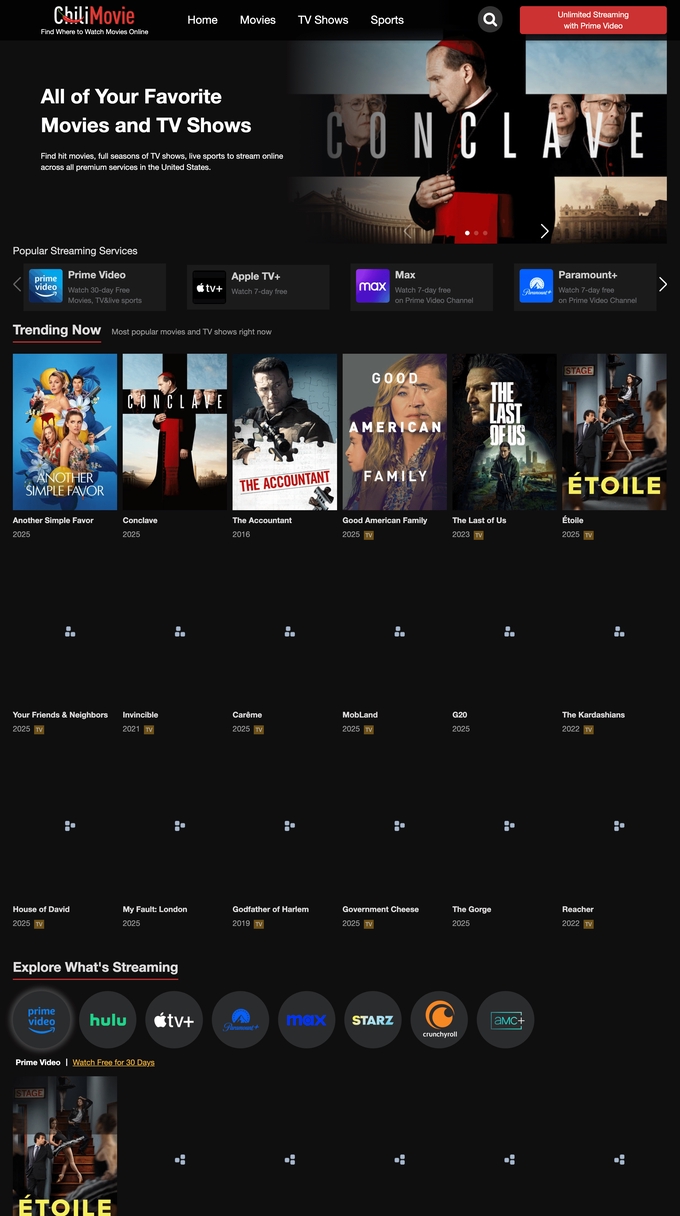The width and height of the screenshot is (680, 1216).
Task: Advance hero banner with right chevron
Action: (x=544, y=231)
